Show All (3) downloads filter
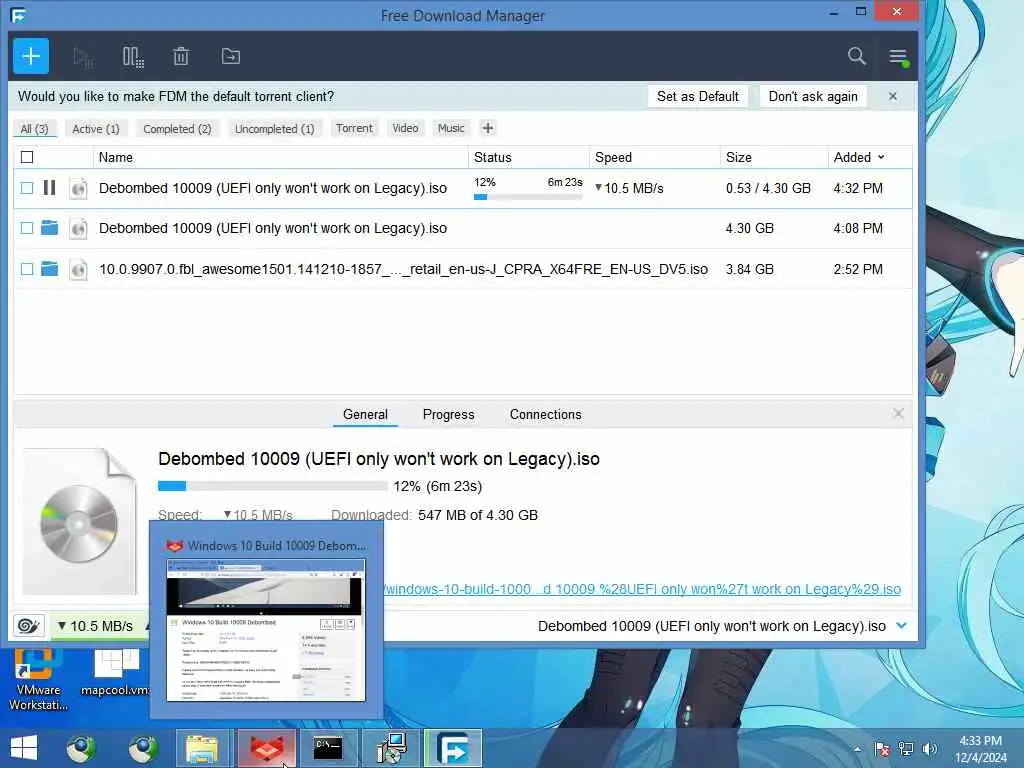 coord(35,129)
